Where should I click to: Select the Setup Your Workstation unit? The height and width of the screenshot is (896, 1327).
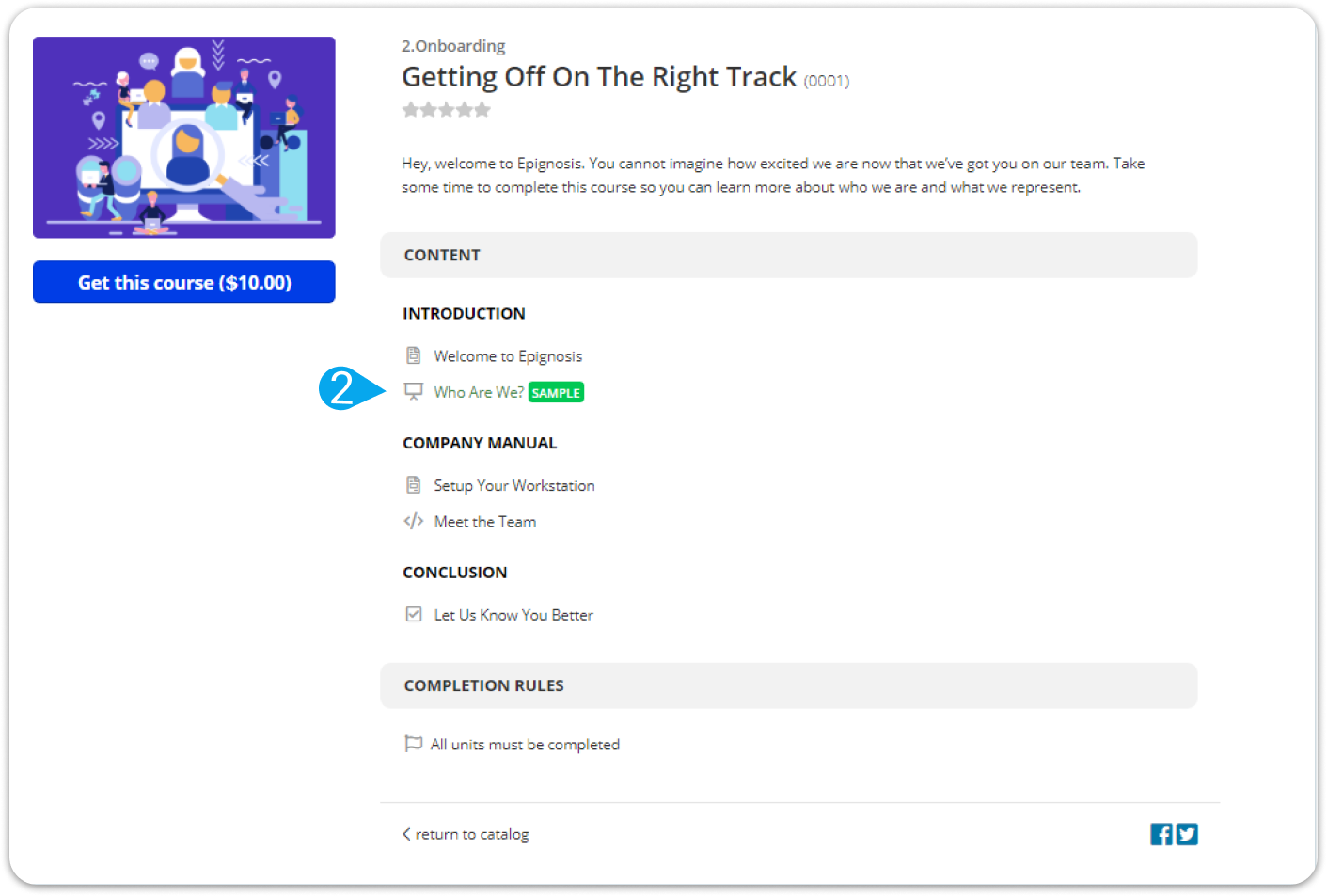pyautogui.click(x=514, y=486)
